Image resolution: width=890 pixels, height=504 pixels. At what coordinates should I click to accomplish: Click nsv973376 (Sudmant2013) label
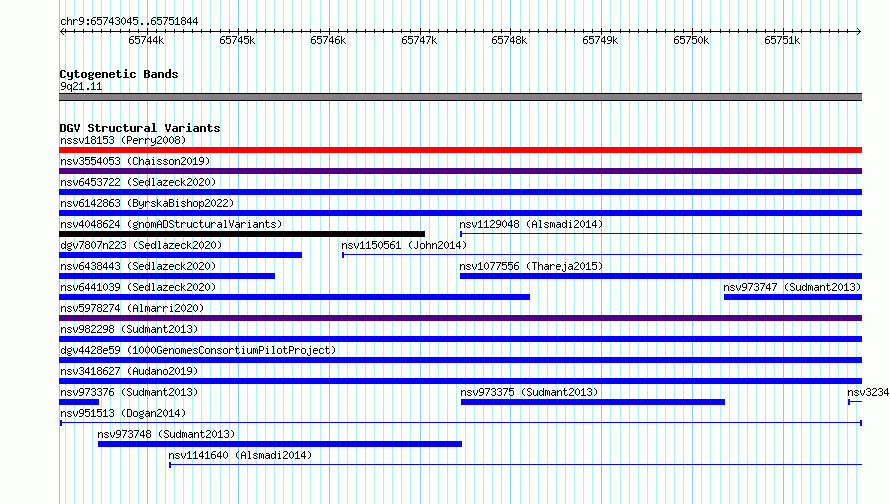coord(129,392)
